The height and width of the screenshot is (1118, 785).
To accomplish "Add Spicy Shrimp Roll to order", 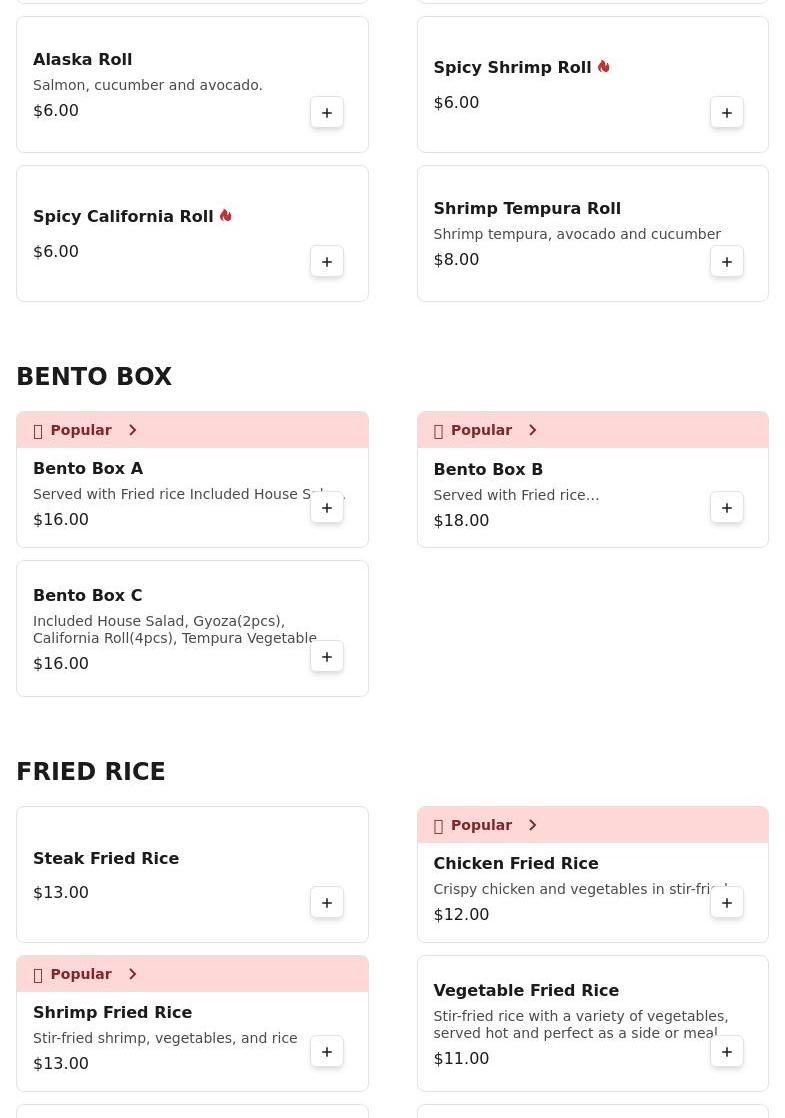I will pos(727,113).
